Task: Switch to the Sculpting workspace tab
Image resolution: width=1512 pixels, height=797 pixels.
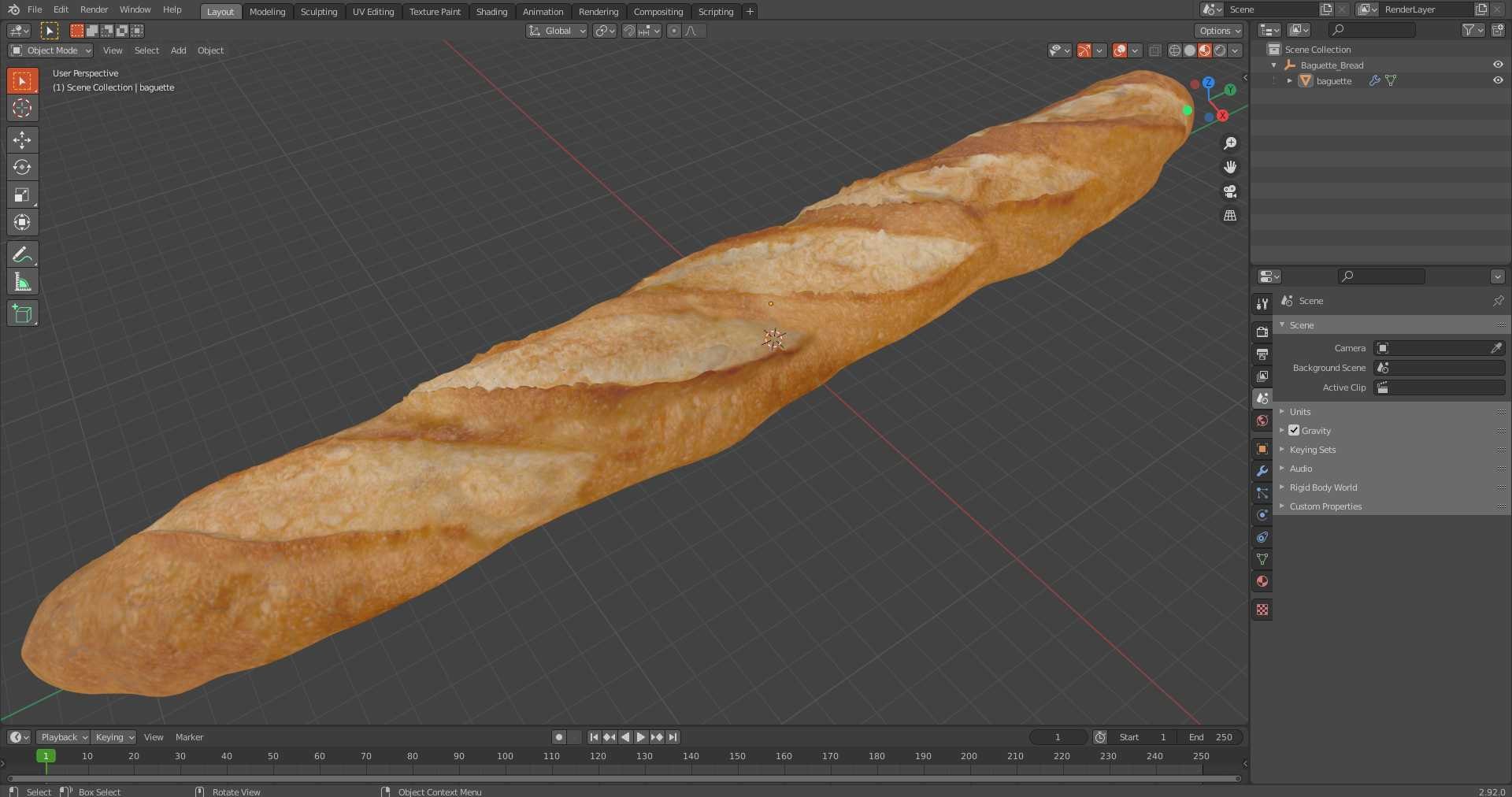Action: pos(319,12)
